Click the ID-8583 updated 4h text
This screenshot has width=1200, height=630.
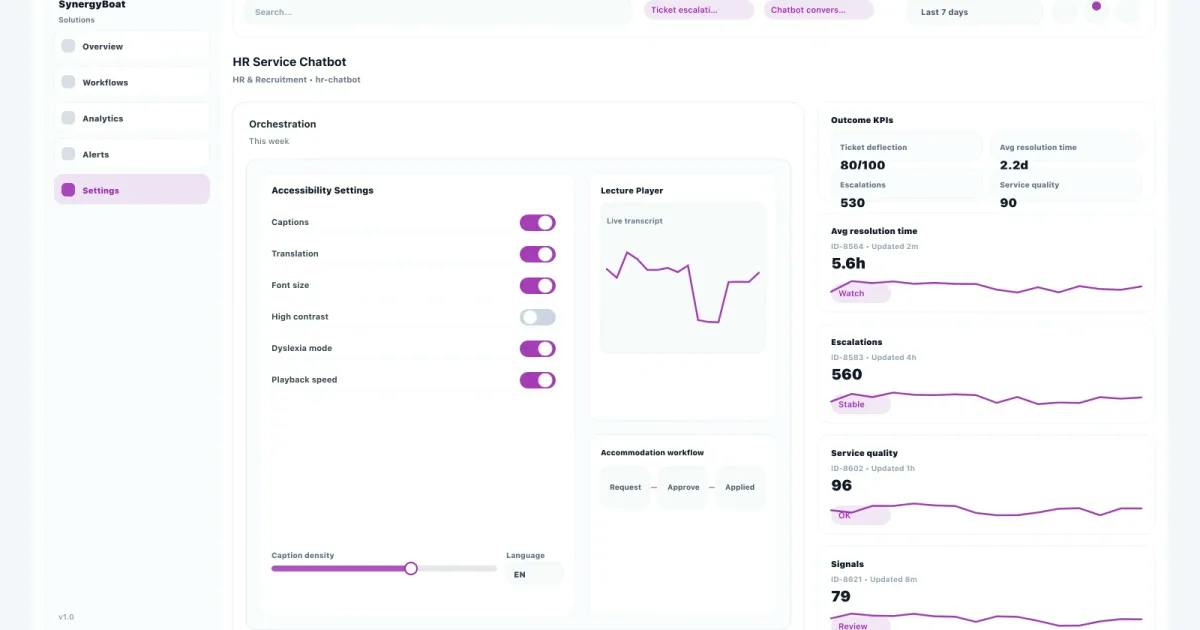[x=873, y=357]
